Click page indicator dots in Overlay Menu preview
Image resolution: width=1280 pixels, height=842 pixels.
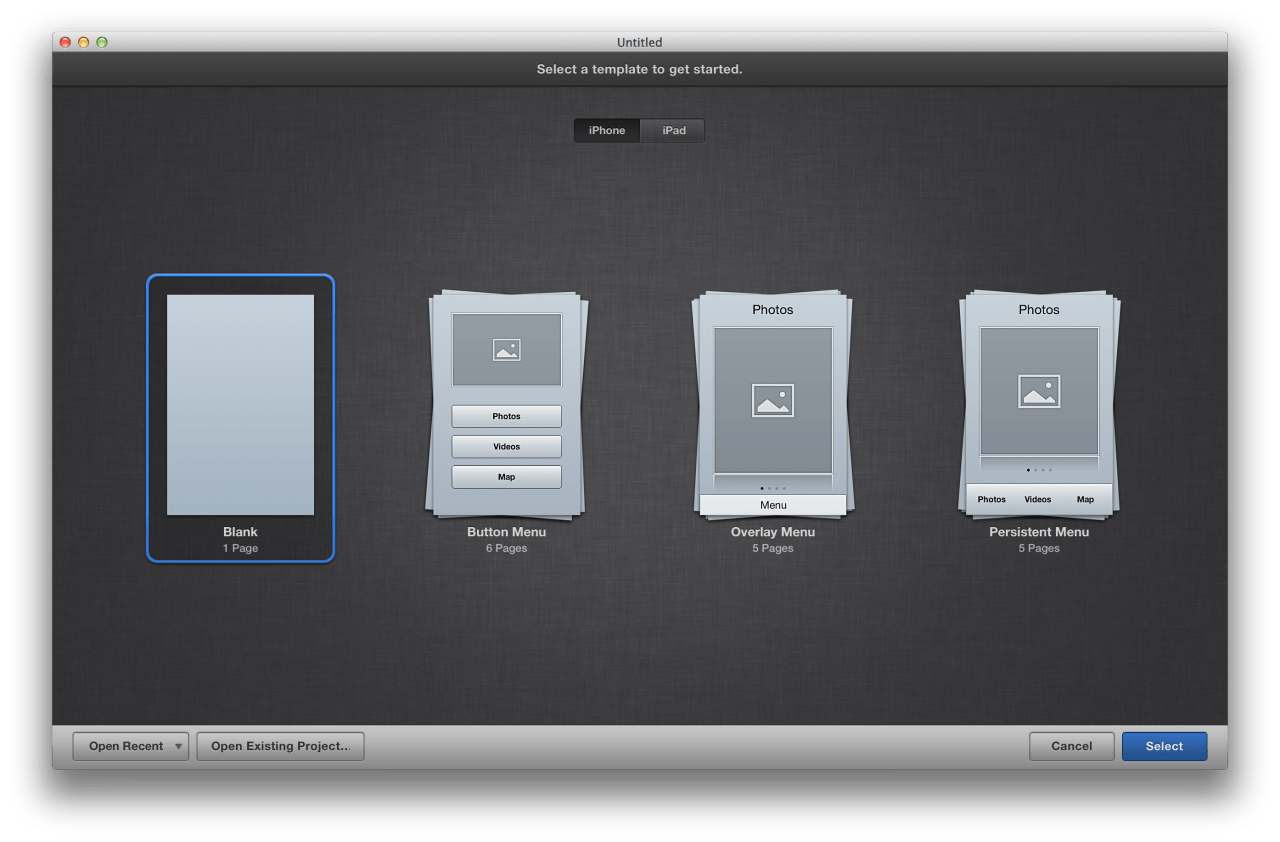point(773,488)
